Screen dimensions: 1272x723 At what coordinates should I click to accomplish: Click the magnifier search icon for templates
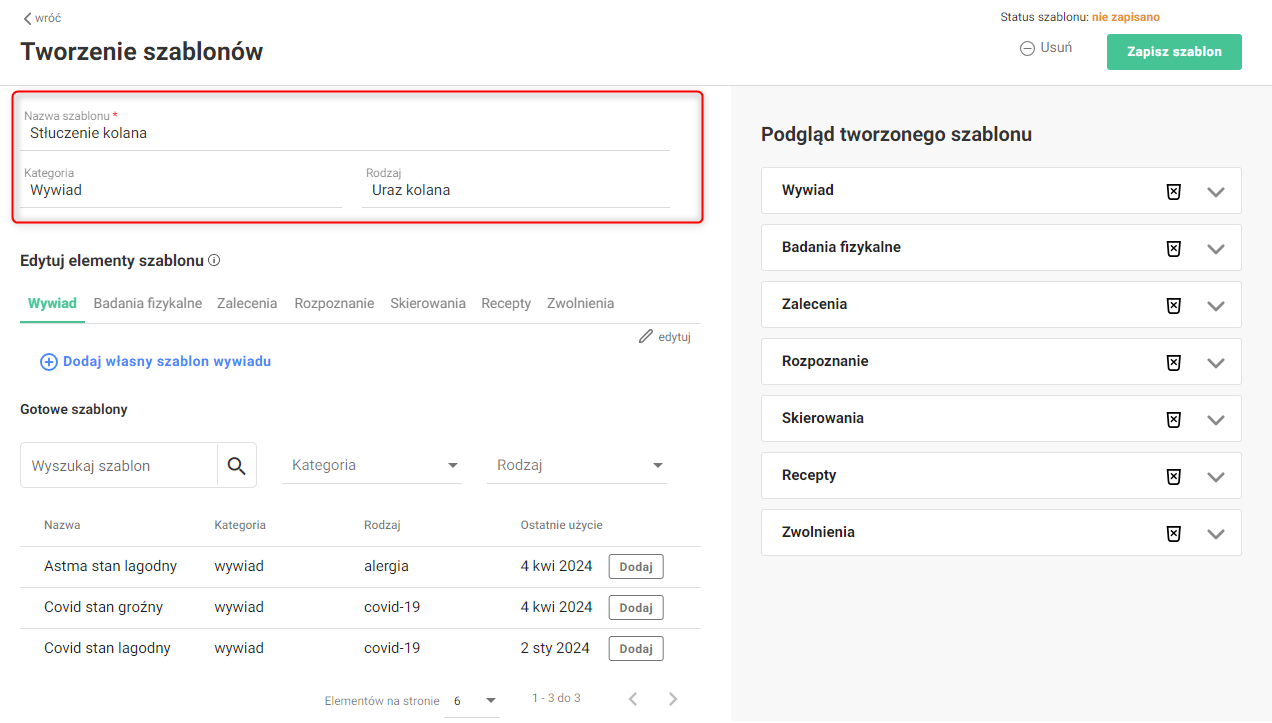pyautogui.click(x=236, y=466)
